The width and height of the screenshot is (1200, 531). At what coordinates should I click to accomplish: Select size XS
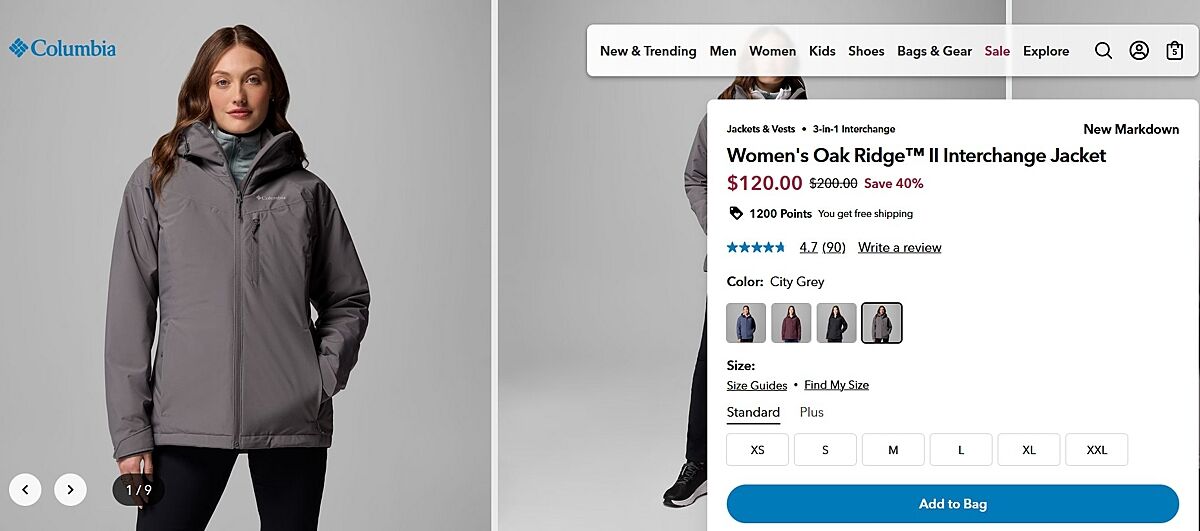[x=757, y=450]
